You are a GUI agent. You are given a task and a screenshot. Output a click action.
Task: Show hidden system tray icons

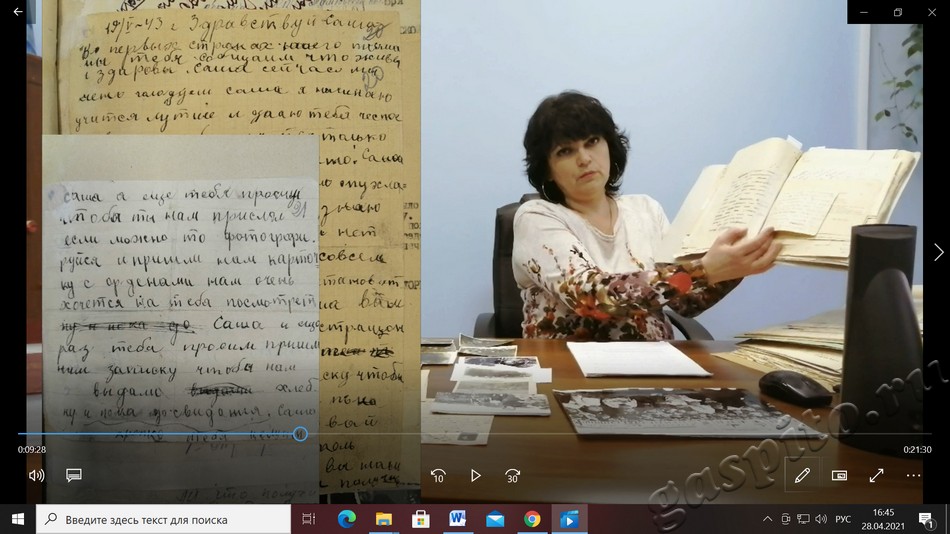point(768,519)
